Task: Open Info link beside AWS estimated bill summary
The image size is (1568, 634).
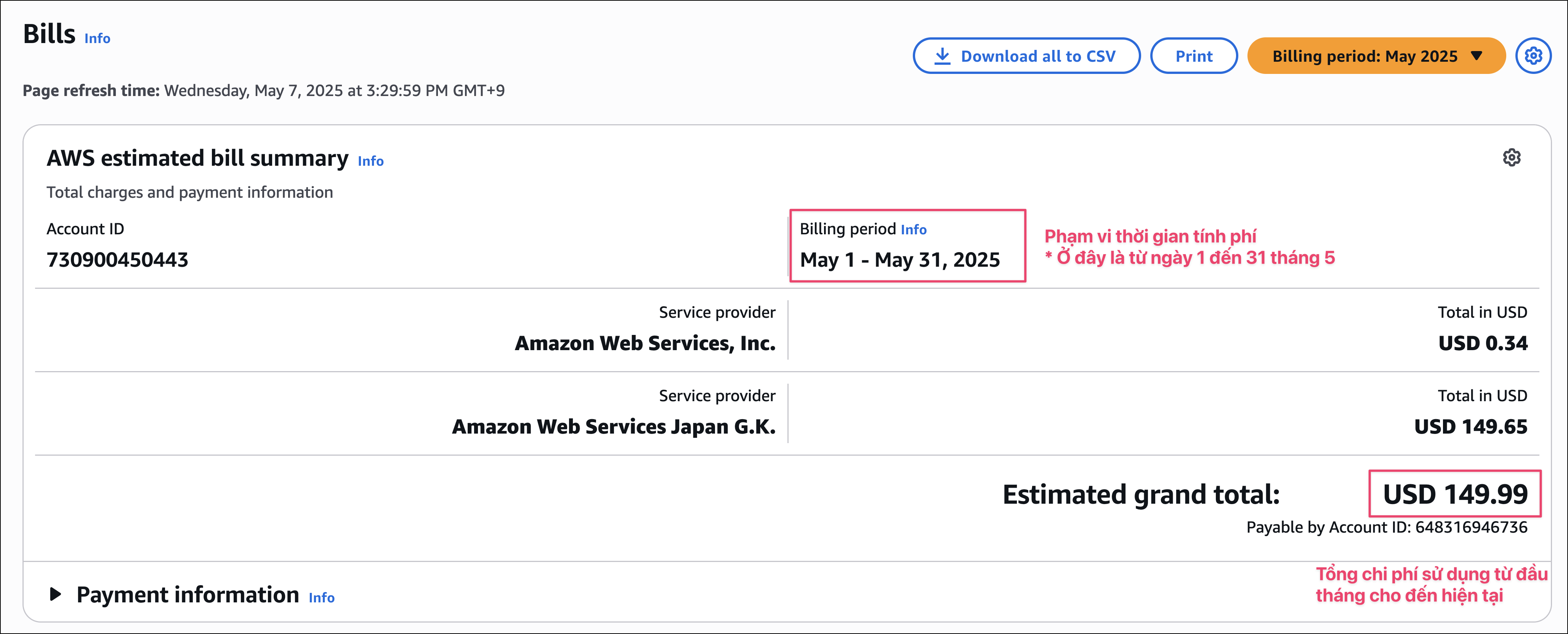Action: point(370,161)
